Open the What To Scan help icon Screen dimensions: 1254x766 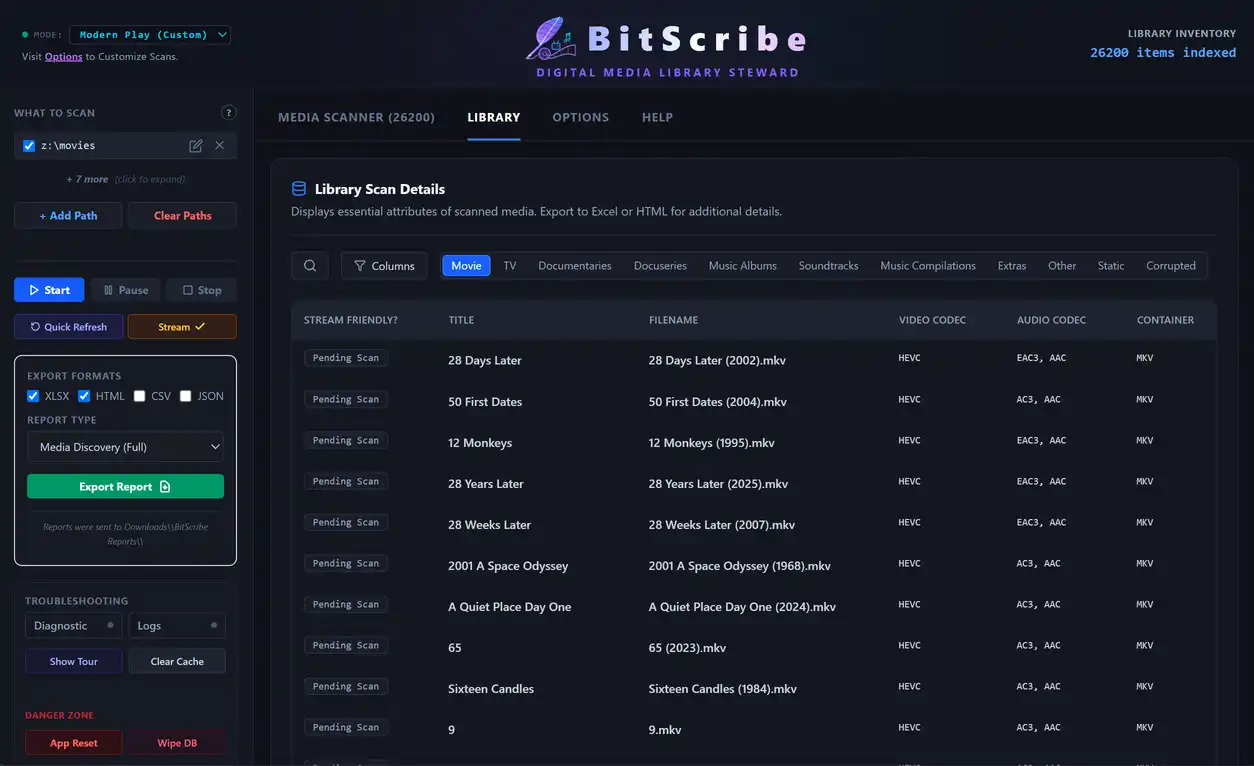click(229, 113)
